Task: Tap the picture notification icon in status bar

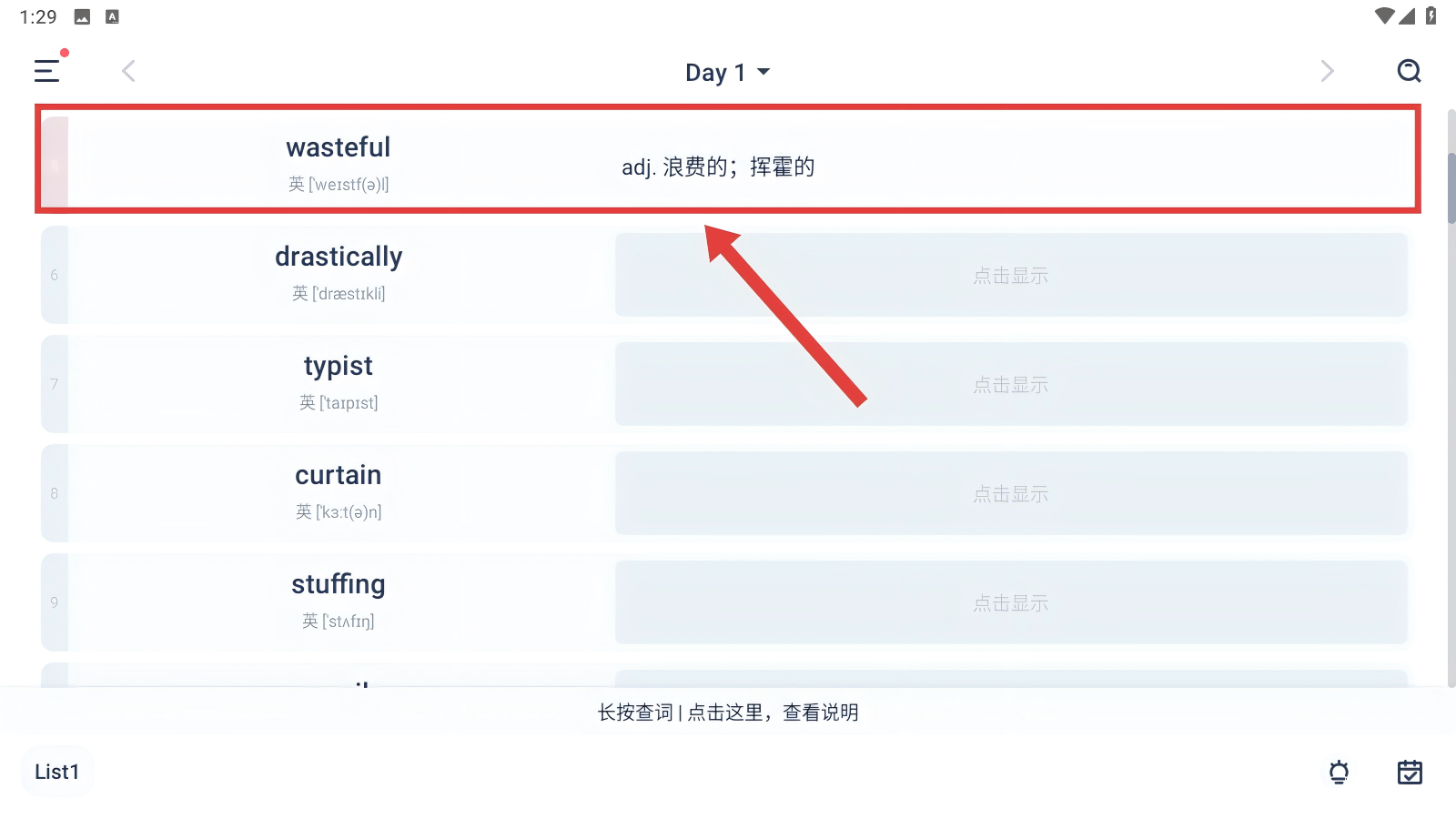Action: (82, 16)
